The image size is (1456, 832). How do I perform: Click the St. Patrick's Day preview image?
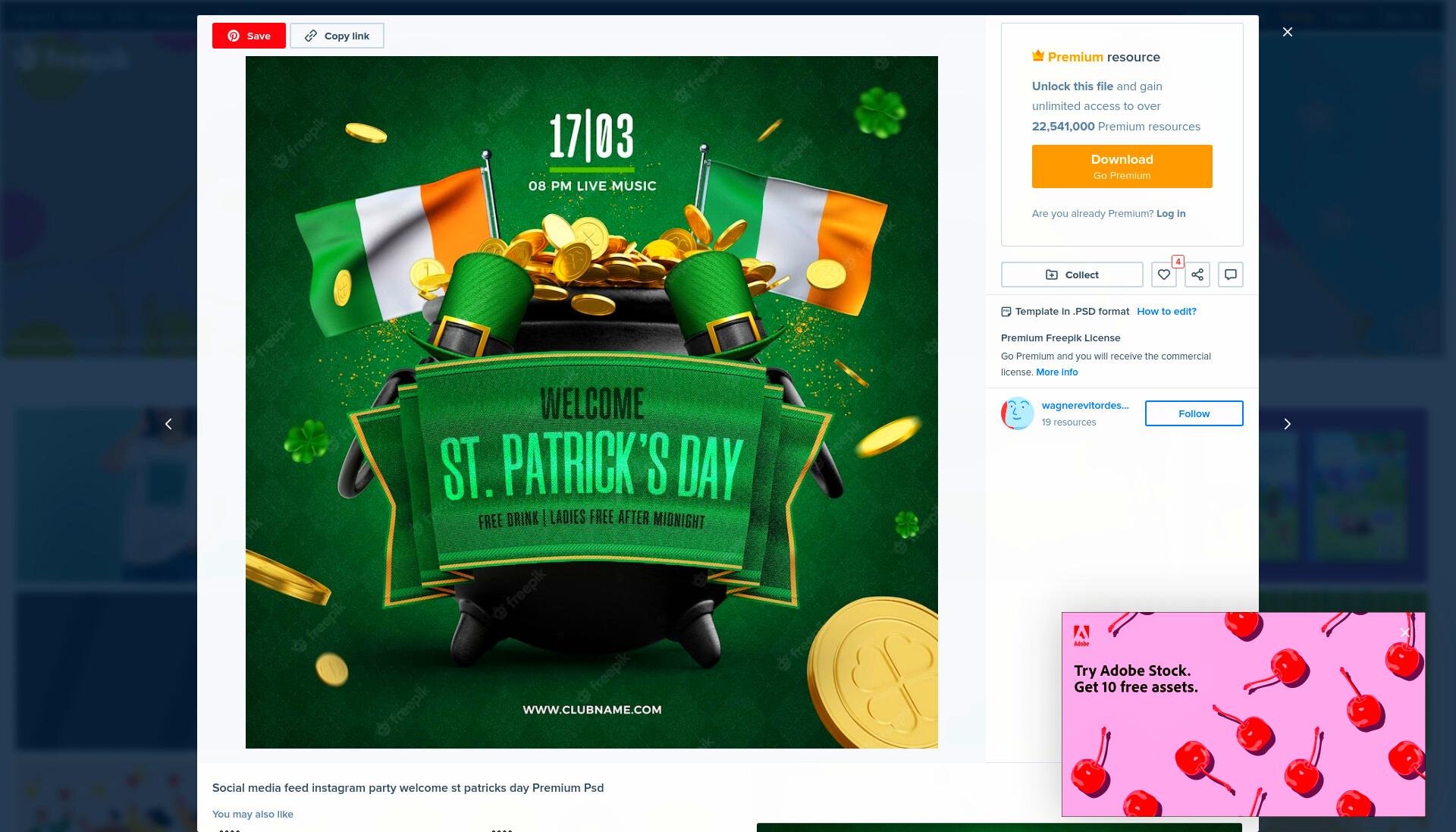pos(591,402)
